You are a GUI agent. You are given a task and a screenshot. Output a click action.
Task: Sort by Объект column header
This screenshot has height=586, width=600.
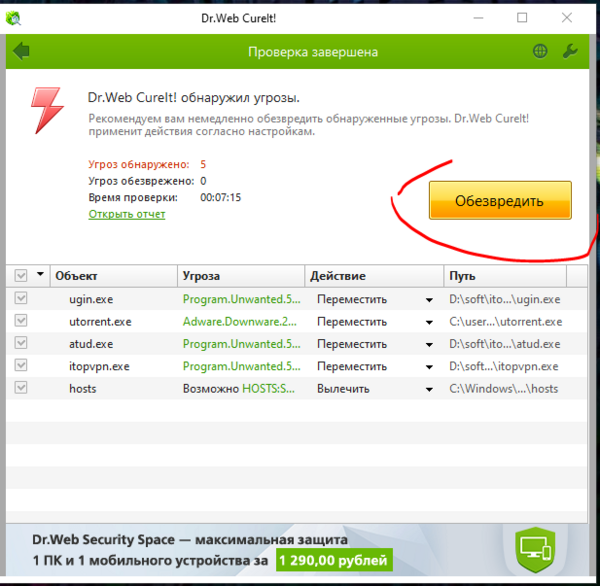[x=114, y=276]
